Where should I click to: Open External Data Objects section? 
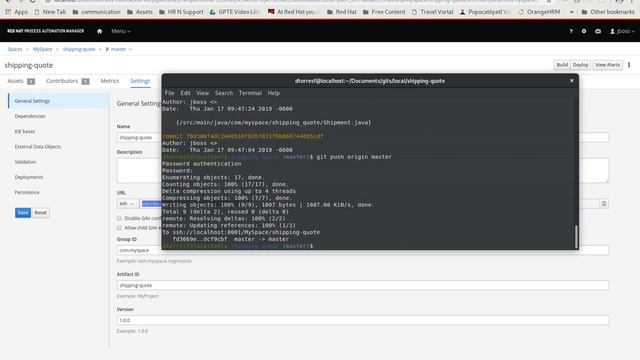tap(38, 147)
